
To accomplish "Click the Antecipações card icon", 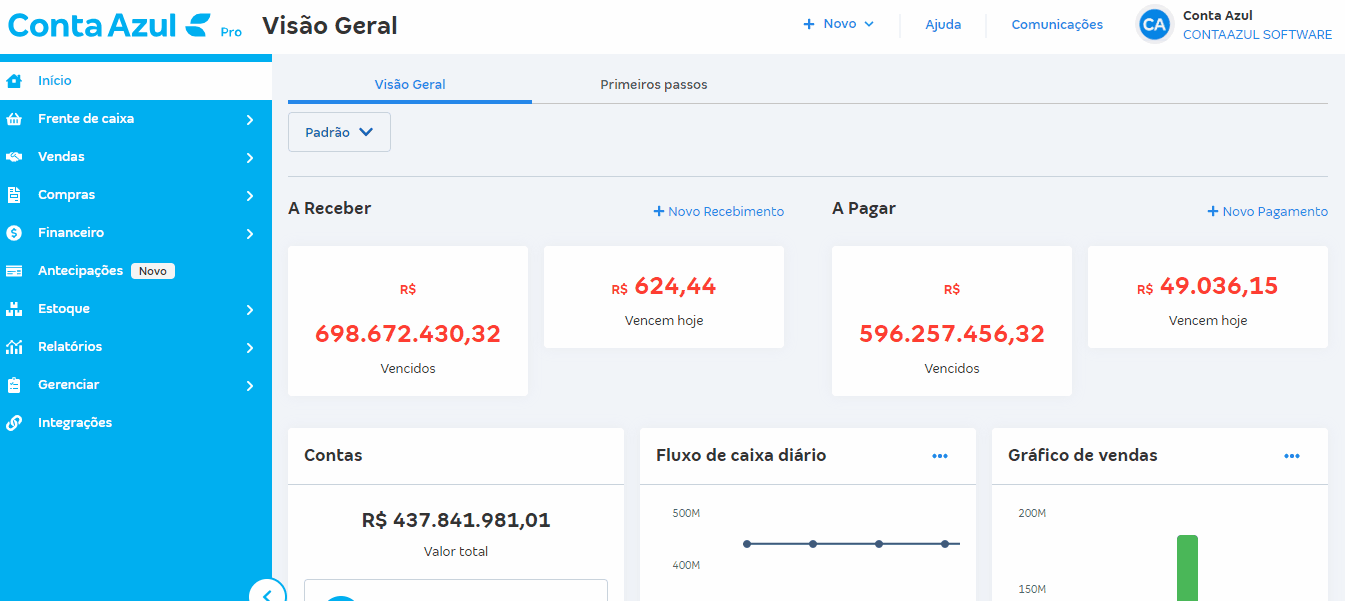I will click(14, 271).
